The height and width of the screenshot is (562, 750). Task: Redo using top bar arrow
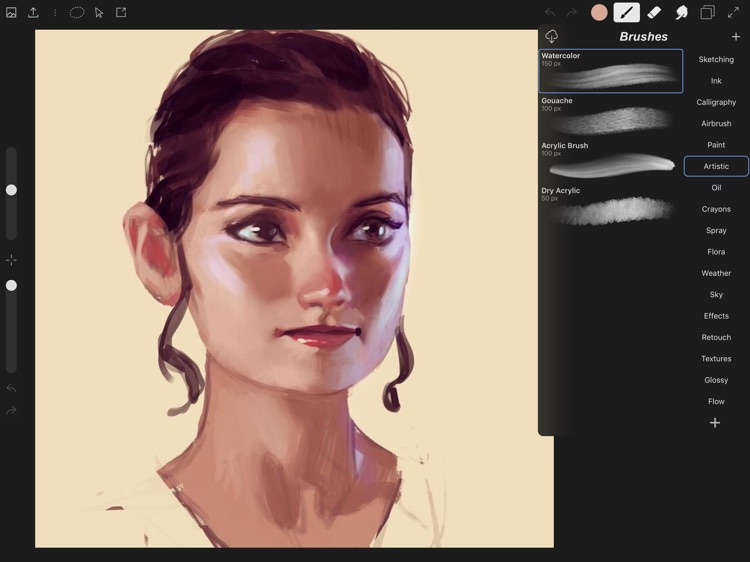pos(572,12)
